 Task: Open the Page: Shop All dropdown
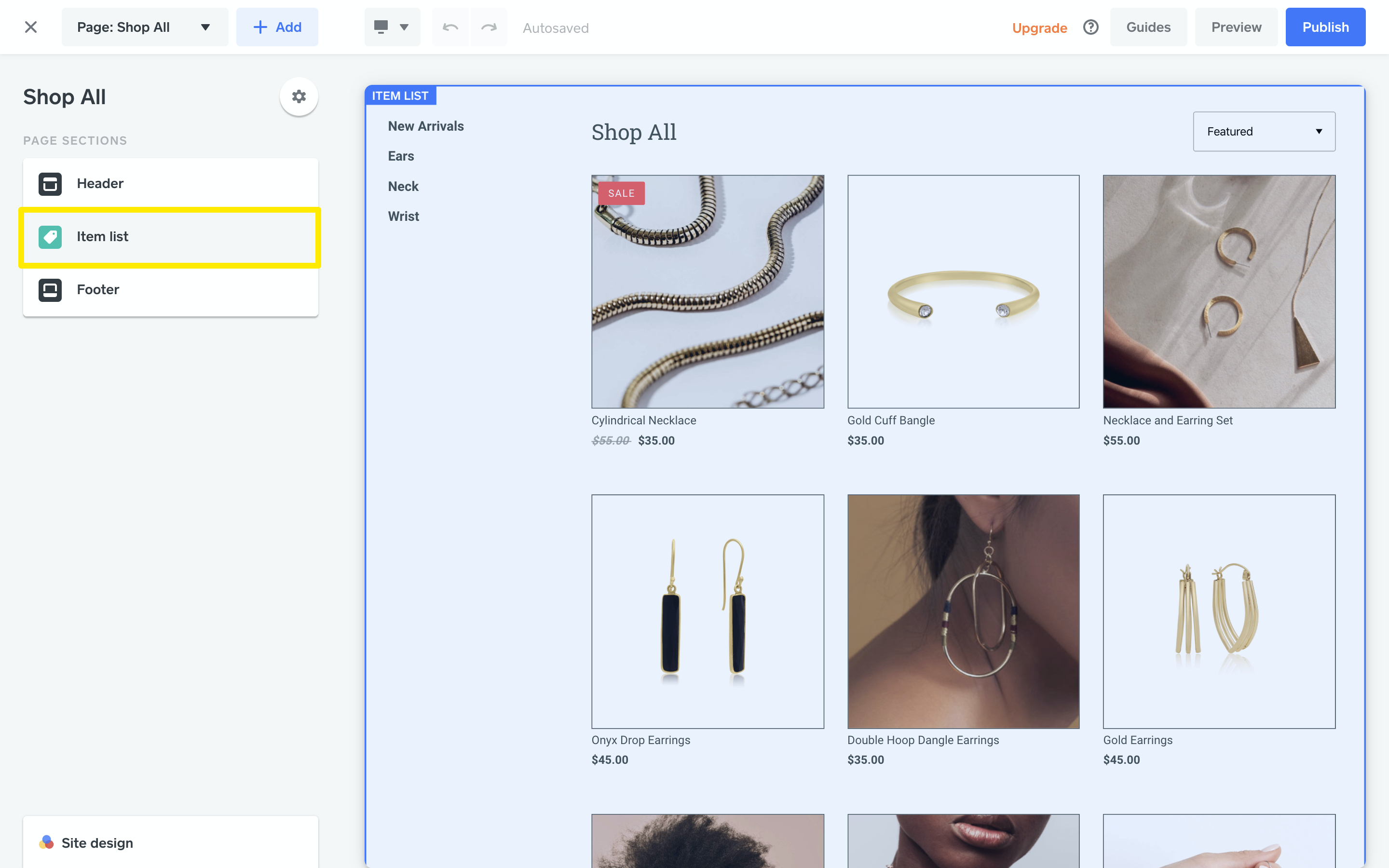(x=145, y=27)
